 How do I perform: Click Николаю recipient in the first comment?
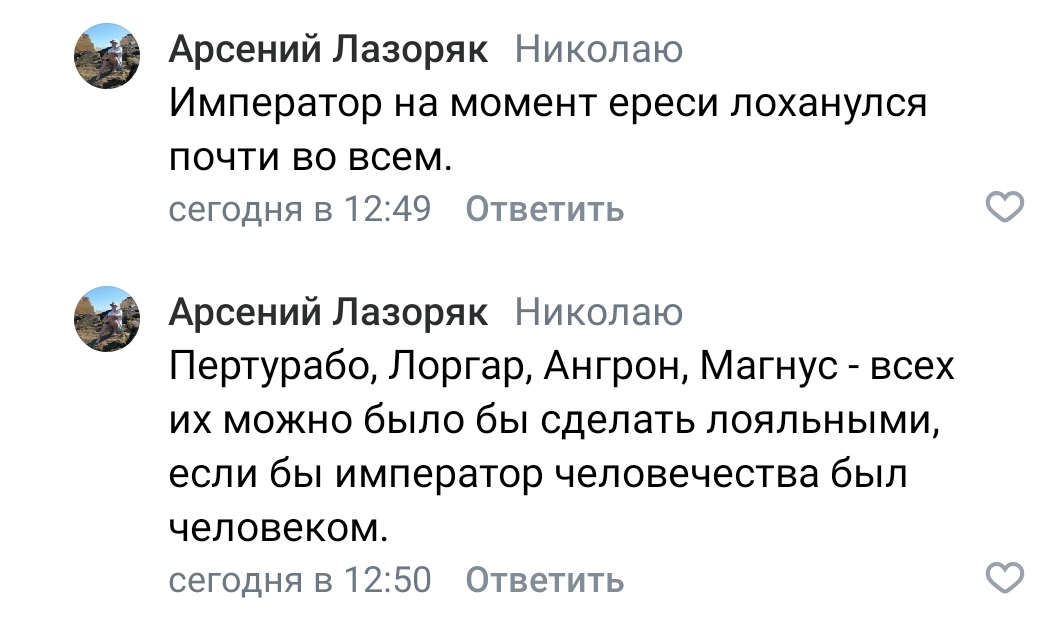(599, 50)
